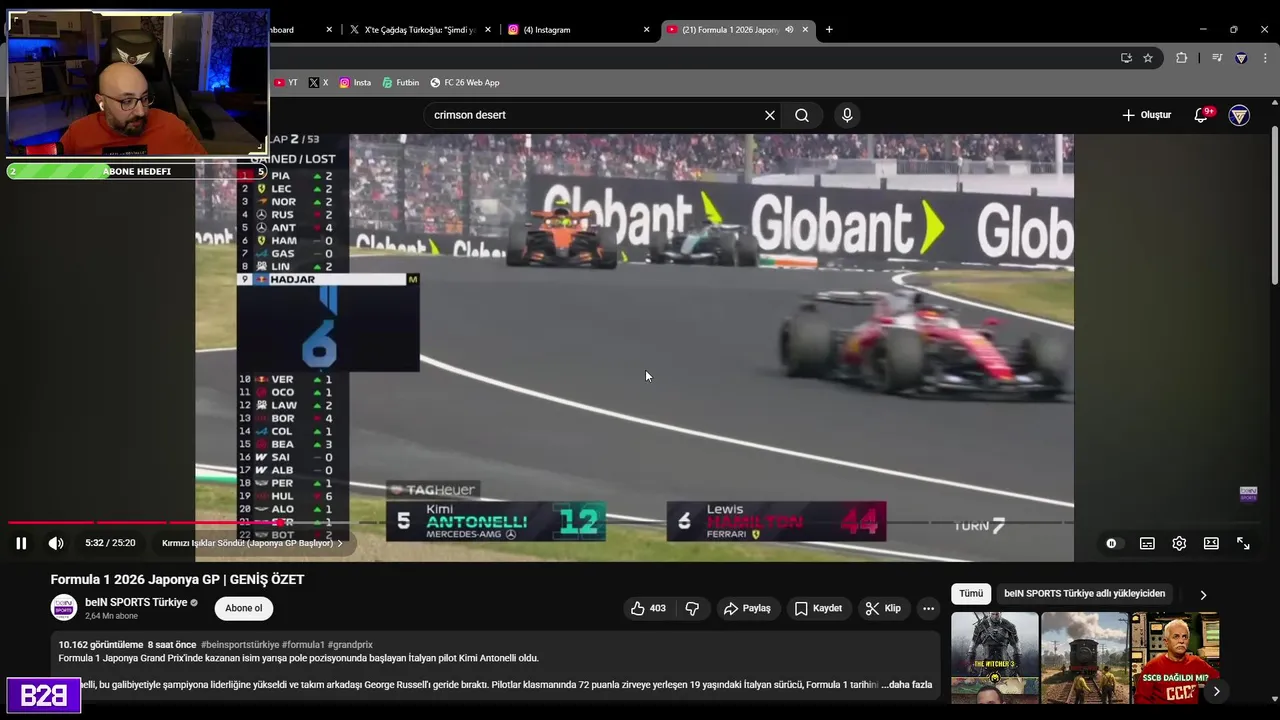Click the search magnifier button

(802, 115)
